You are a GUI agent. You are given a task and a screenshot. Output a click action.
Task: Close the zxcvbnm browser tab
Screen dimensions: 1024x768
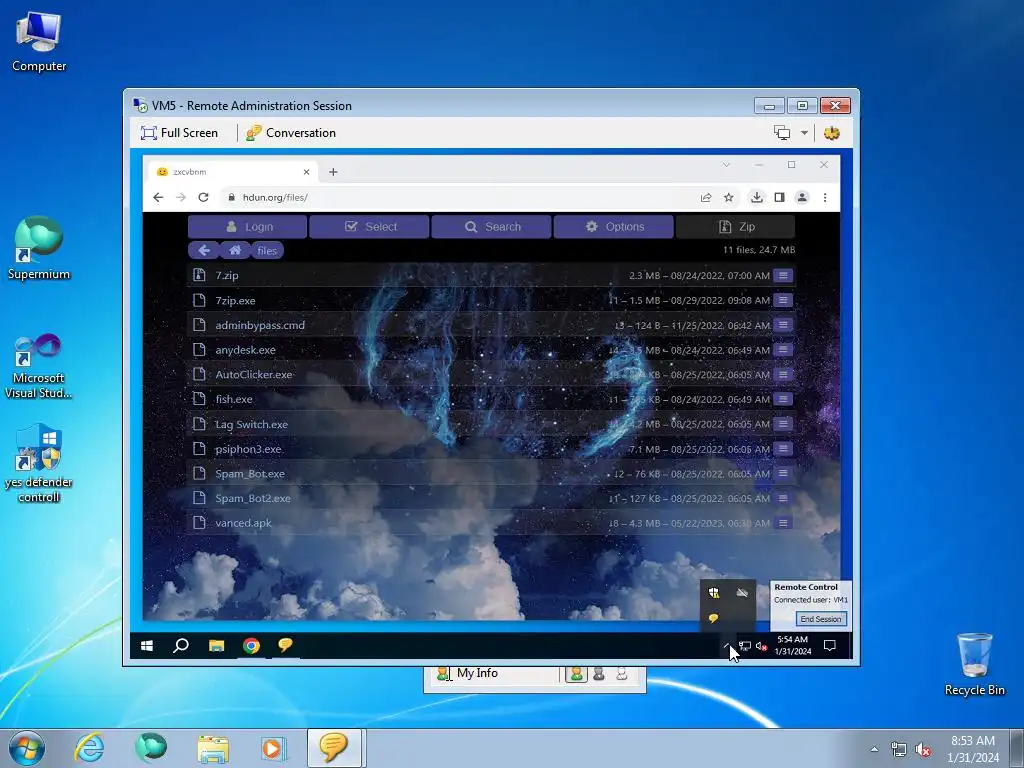(306, 172)
